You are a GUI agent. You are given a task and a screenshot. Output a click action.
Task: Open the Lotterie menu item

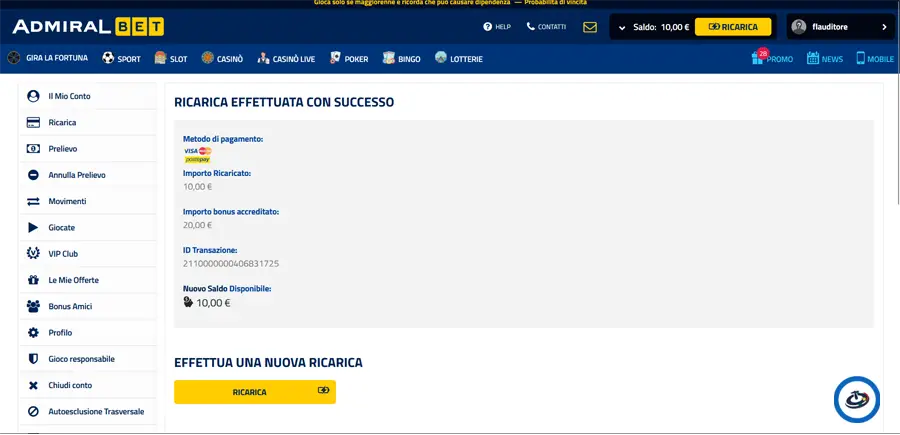(x=459, y=59)
